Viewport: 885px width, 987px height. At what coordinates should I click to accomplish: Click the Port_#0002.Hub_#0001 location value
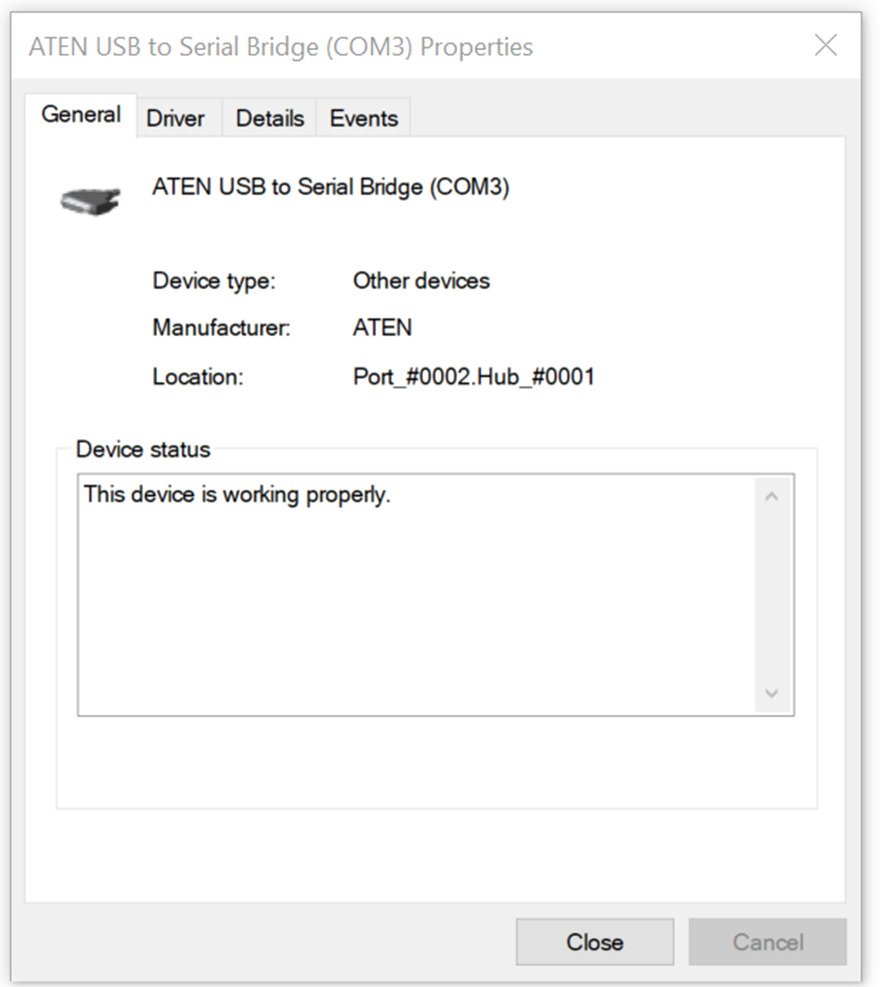(x=473, y=377)
